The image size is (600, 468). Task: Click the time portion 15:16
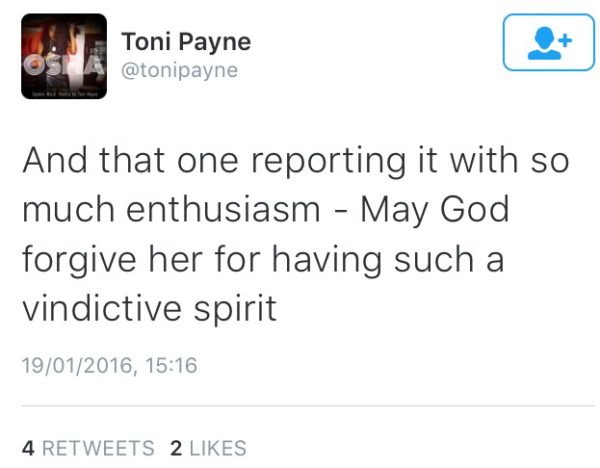pos(171,365)
